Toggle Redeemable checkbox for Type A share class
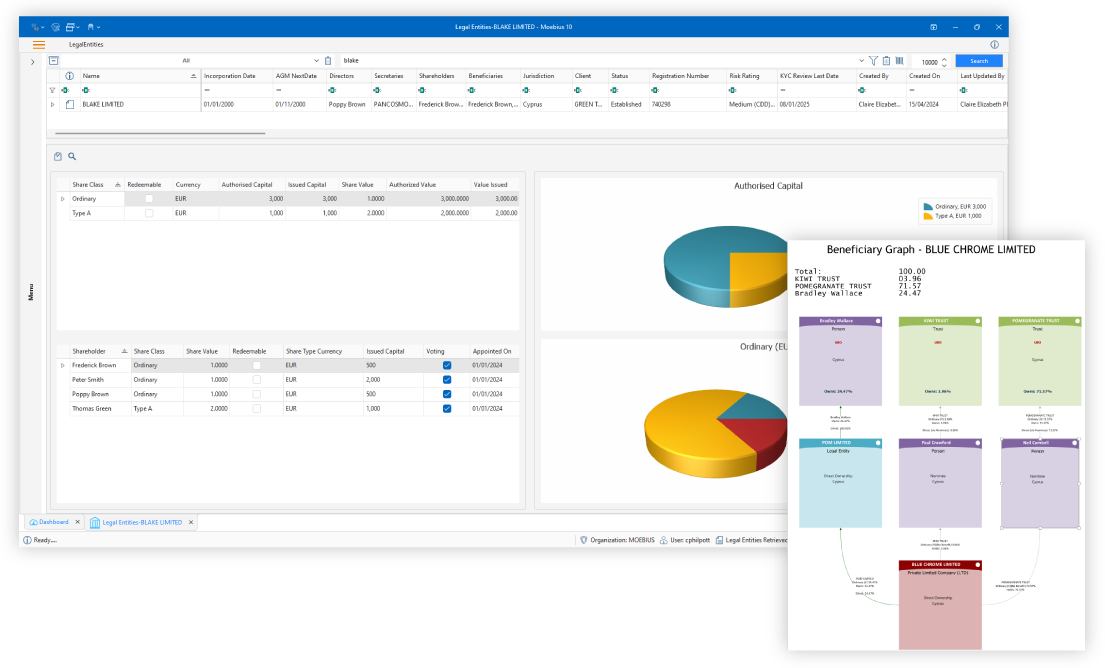Screen dimensions: 1105x668 tap(149, 213)
